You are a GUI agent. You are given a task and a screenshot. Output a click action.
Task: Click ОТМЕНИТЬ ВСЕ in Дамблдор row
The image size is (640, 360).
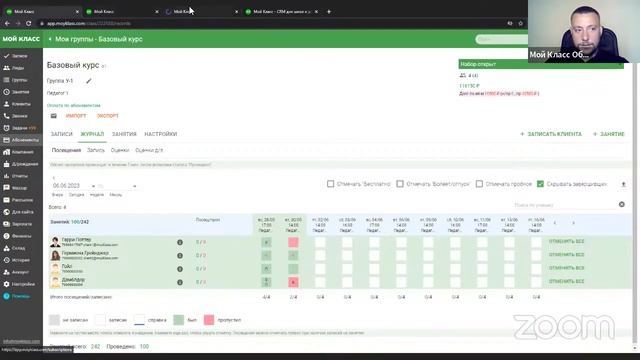tap(567, 282)
